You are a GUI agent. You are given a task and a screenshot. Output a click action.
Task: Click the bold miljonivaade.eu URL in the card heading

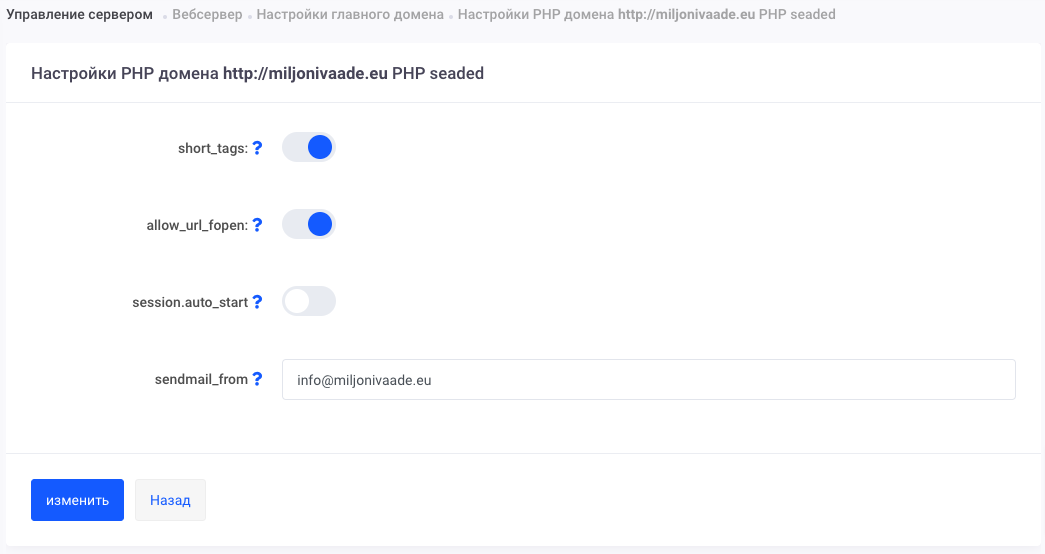[305, 73]
